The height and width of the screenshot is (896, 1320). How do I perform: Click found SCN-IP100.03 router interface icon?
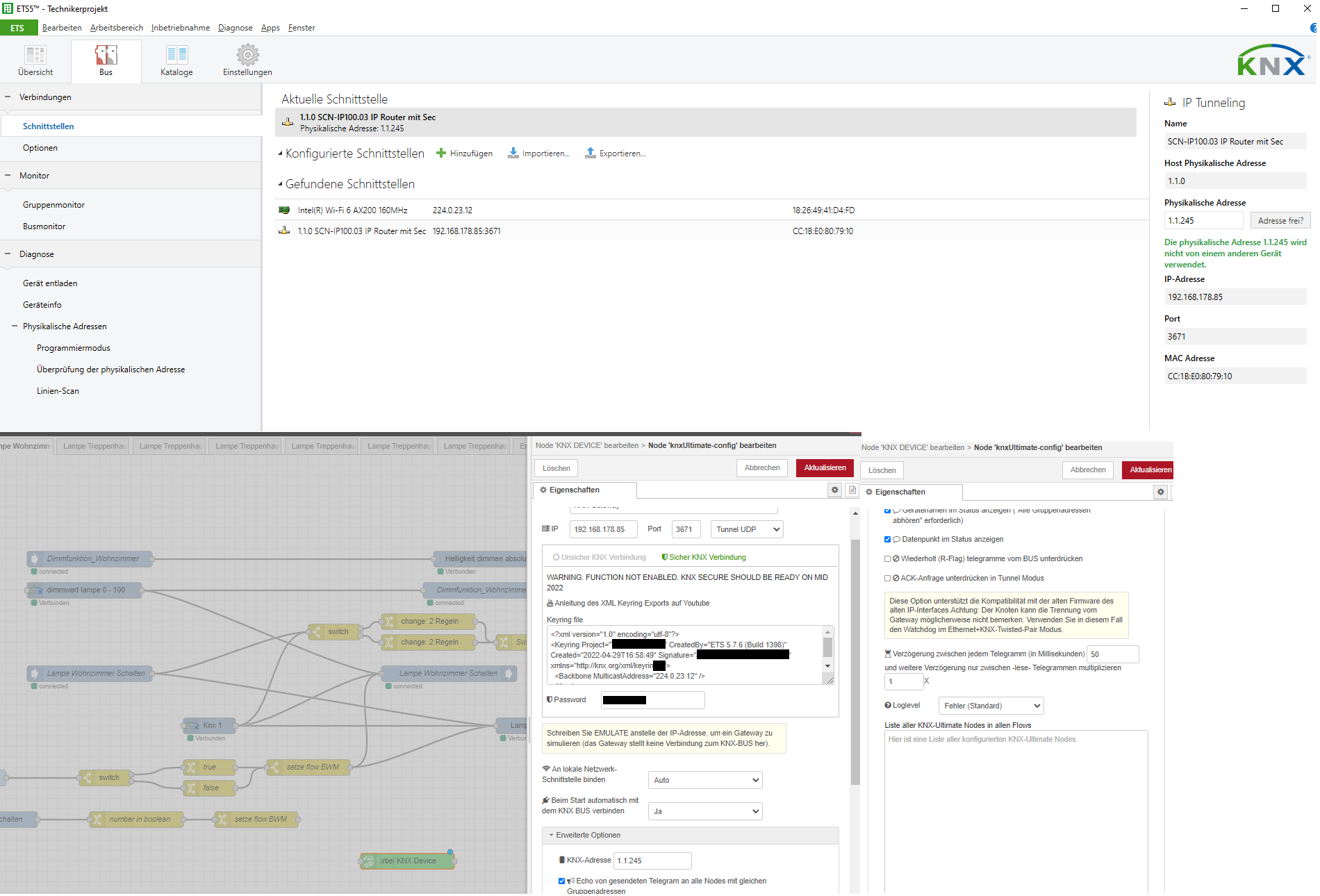[x=284, y=231]
